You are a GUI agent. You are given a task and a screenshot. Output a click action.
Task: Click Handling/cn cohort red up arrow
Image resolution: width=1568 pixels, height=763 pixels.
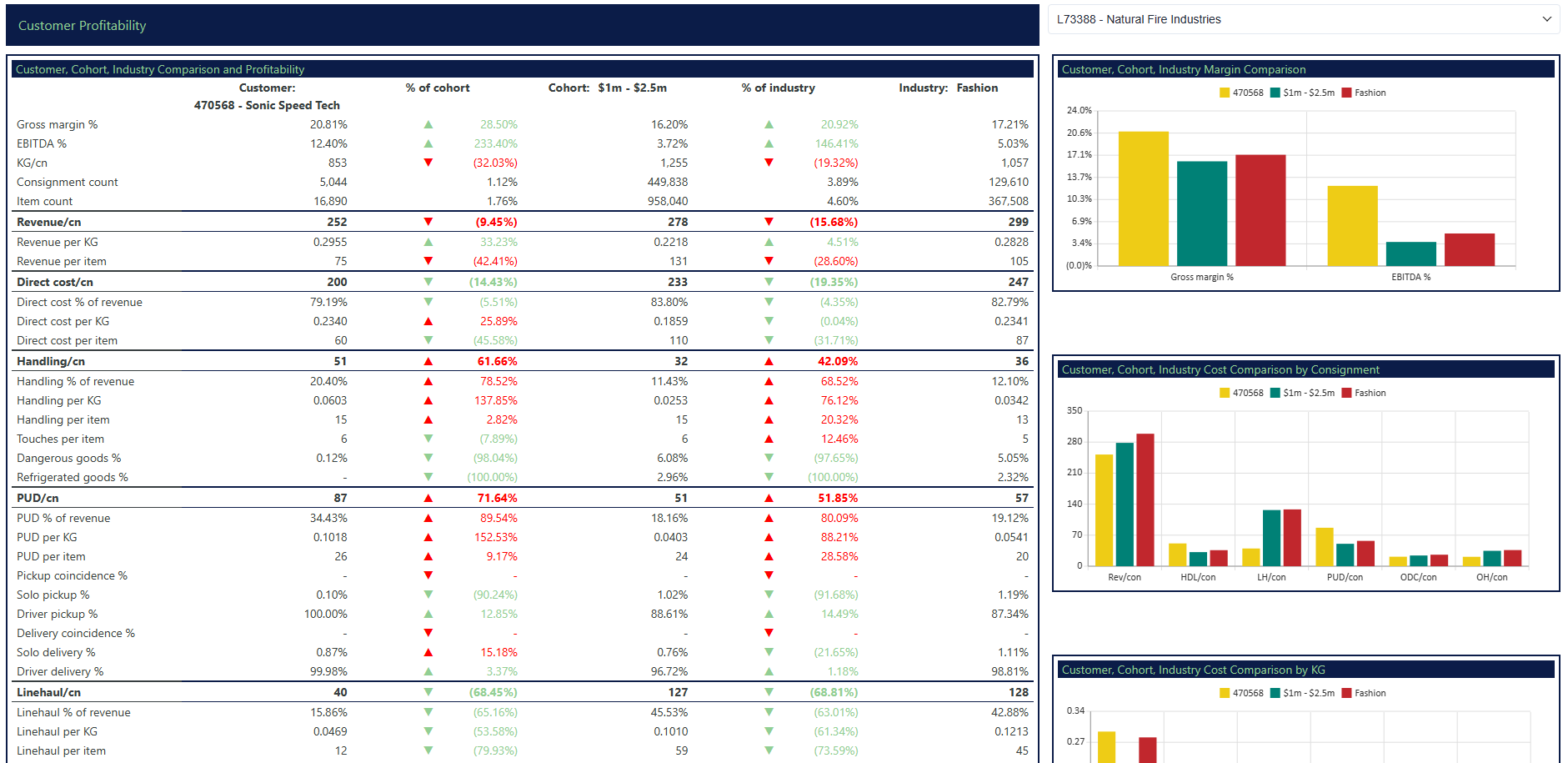(x=428, y=361)
